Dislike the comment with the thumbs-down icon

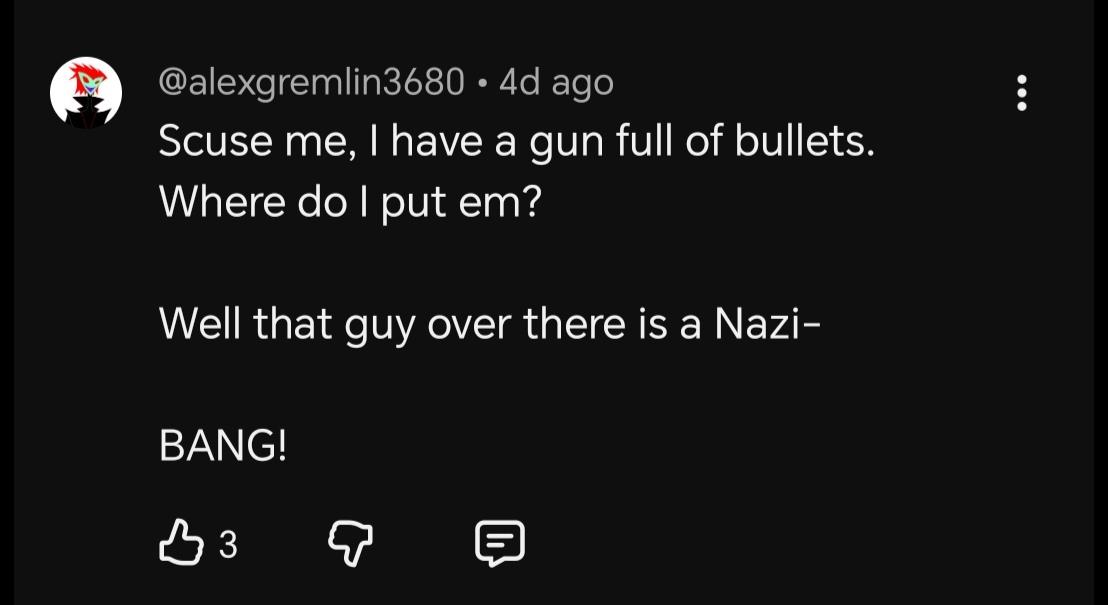(350, 545)
